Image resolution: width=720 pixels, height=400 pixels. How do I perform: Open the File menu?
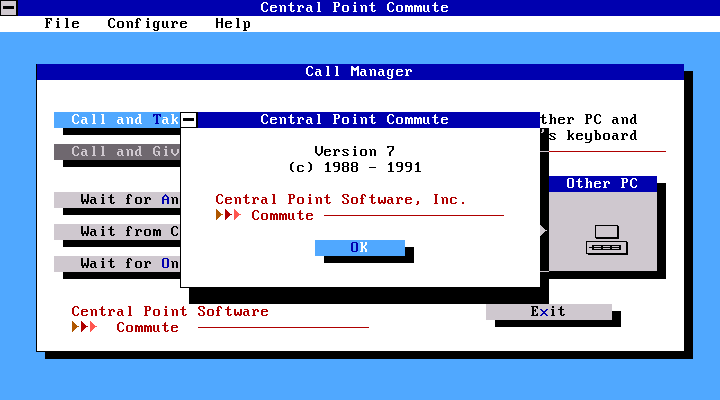click(x=62, y=23)
